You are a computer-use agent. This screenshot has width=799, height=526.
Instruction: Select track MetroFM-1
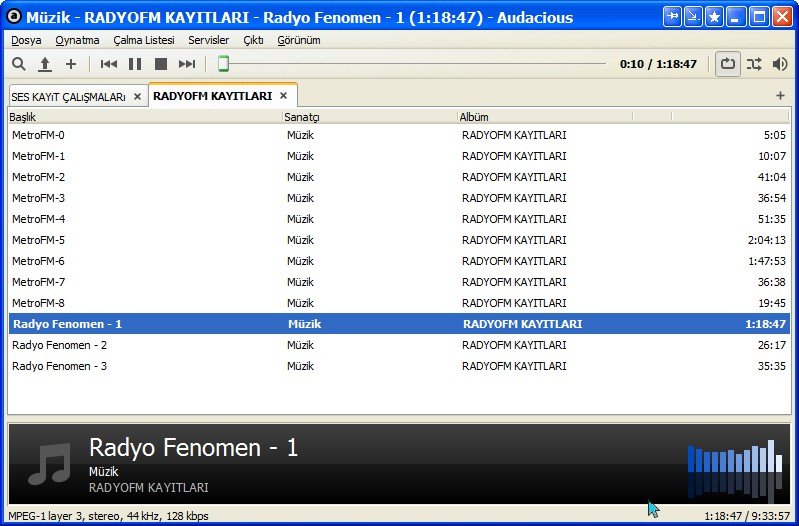399,156
